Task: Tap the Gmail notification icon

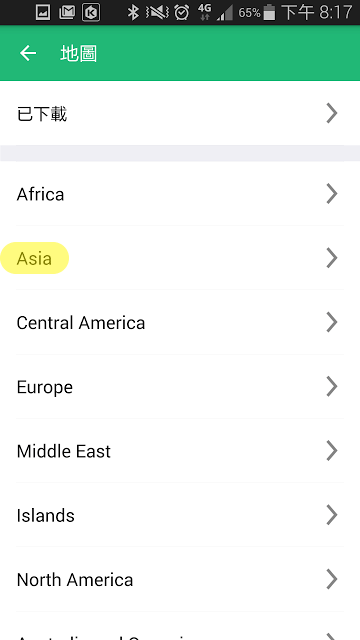Action: click(x=67, y=13)
